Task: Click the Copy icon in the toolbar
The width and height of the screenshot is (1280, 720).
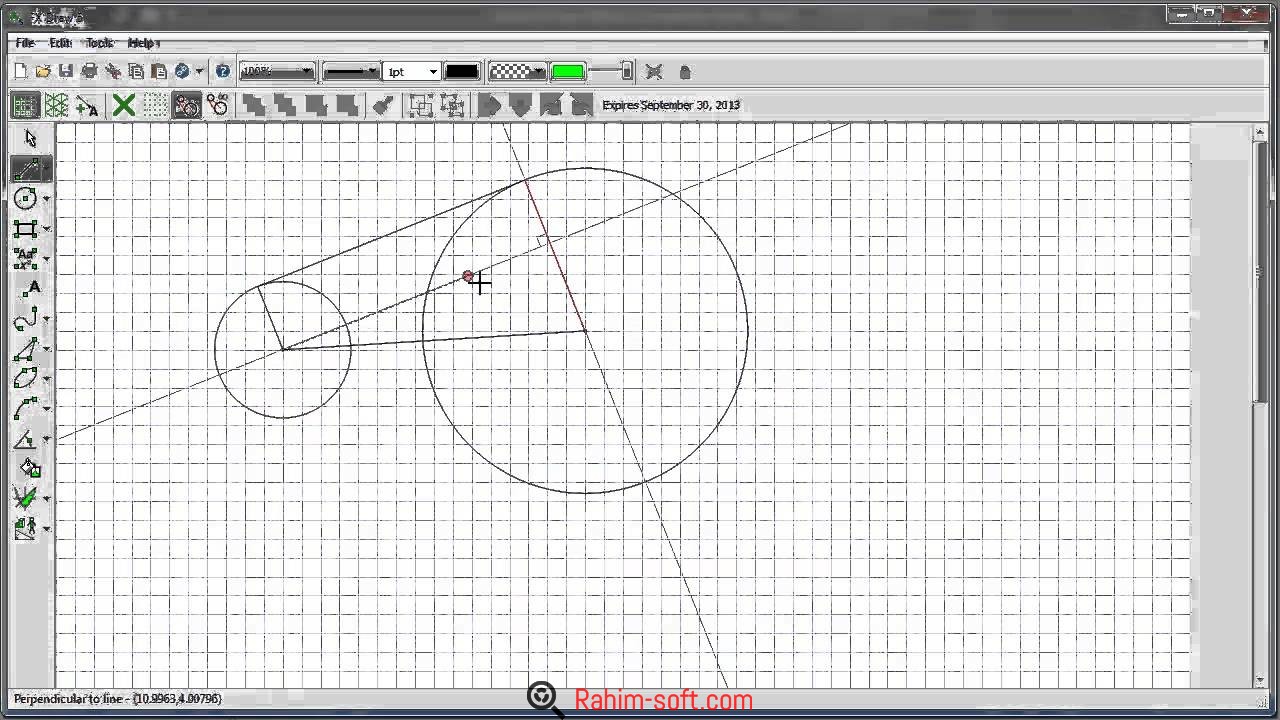Action: (x=136, y=72)
